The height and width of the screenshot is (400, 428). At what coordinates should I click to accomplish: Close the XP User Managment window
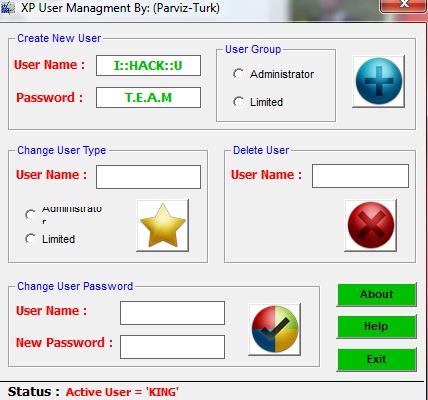coord(404,5)
